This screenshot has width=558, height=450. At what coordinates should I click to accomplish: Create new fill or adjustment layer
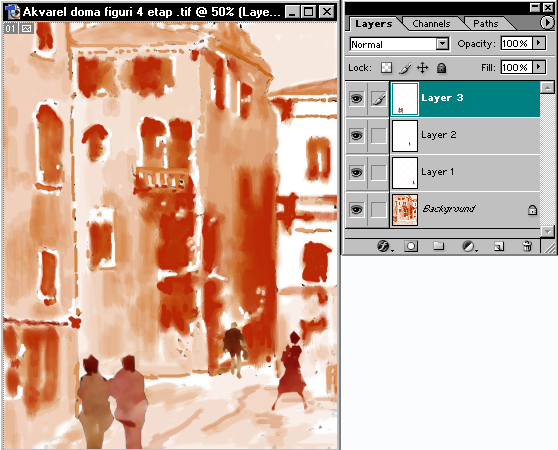(x=469, y=246)
